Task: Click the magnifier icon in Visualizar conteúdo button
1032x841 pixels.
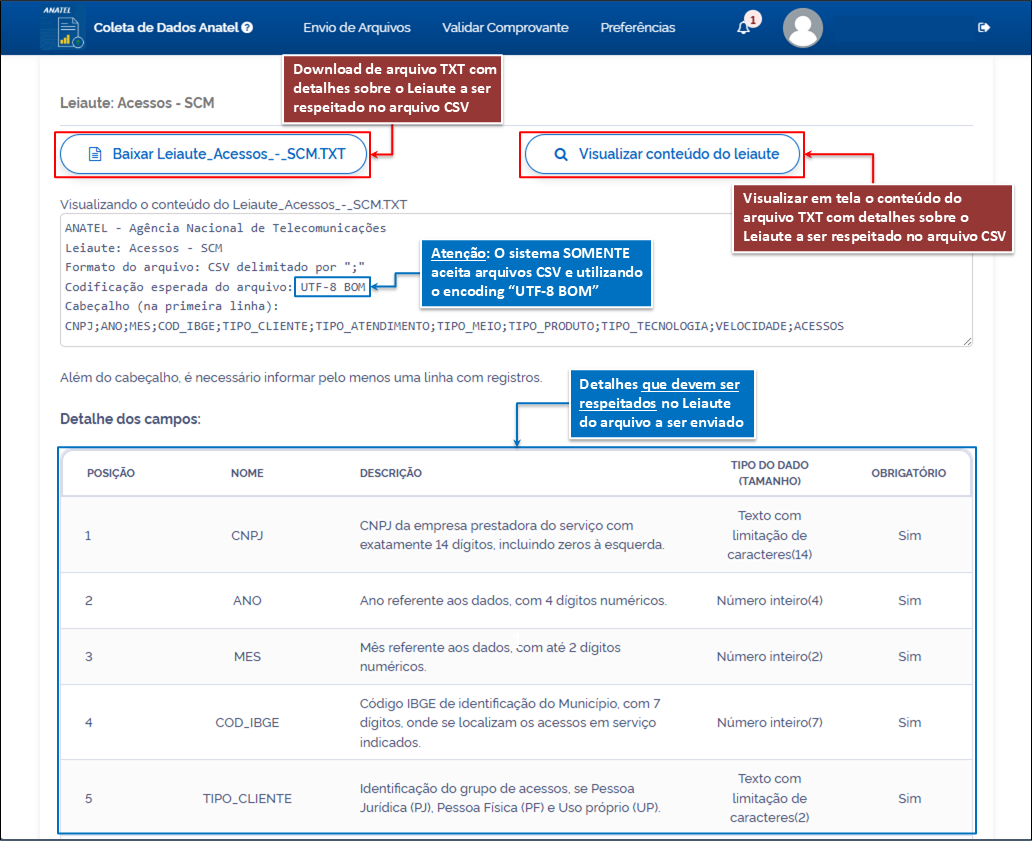Action: click(561, 155)
